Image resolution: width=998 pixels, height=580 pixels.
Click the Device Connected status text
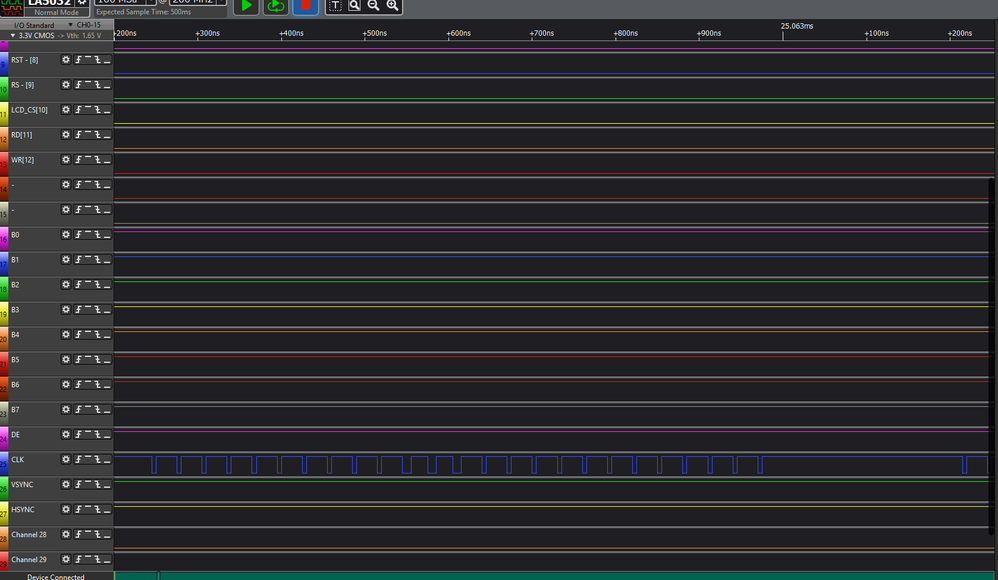tap(55, 577)
